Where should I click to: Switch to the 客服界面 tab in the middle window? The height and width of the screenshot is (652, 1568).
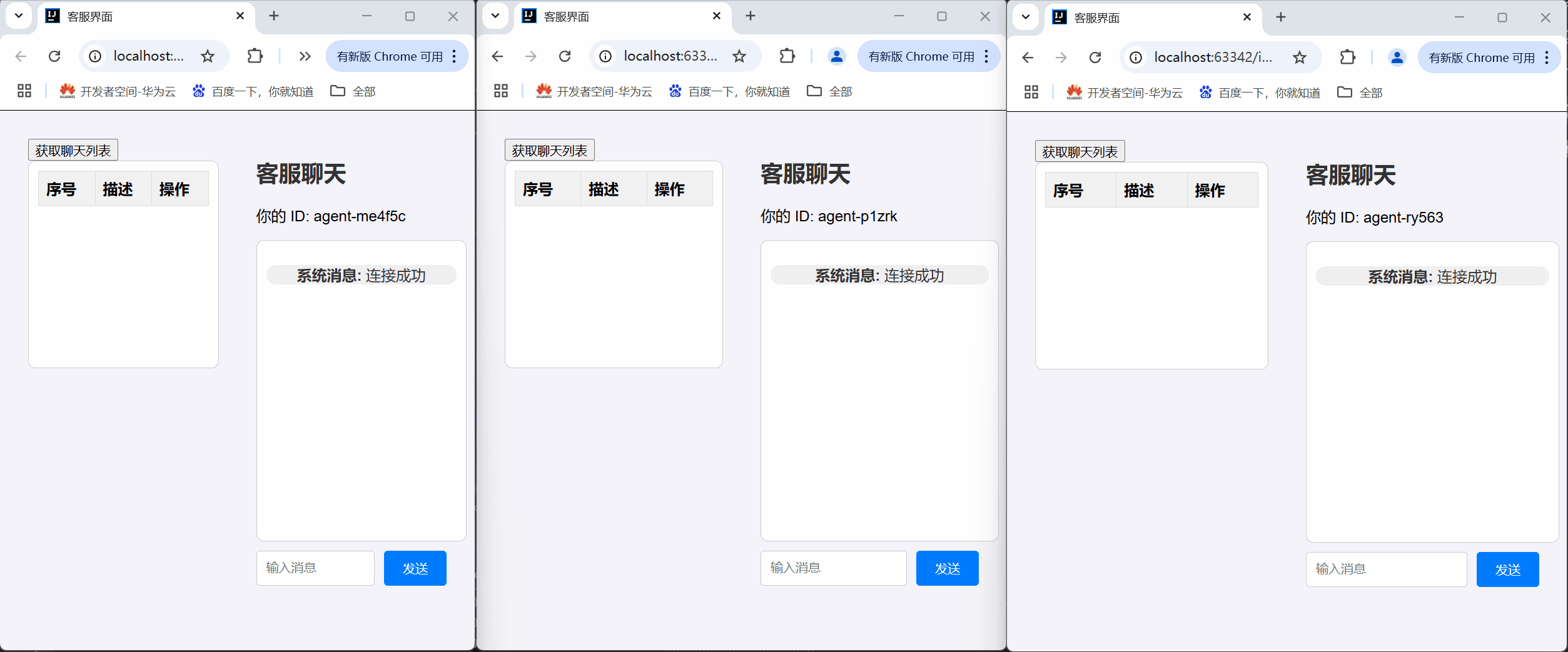566,16
